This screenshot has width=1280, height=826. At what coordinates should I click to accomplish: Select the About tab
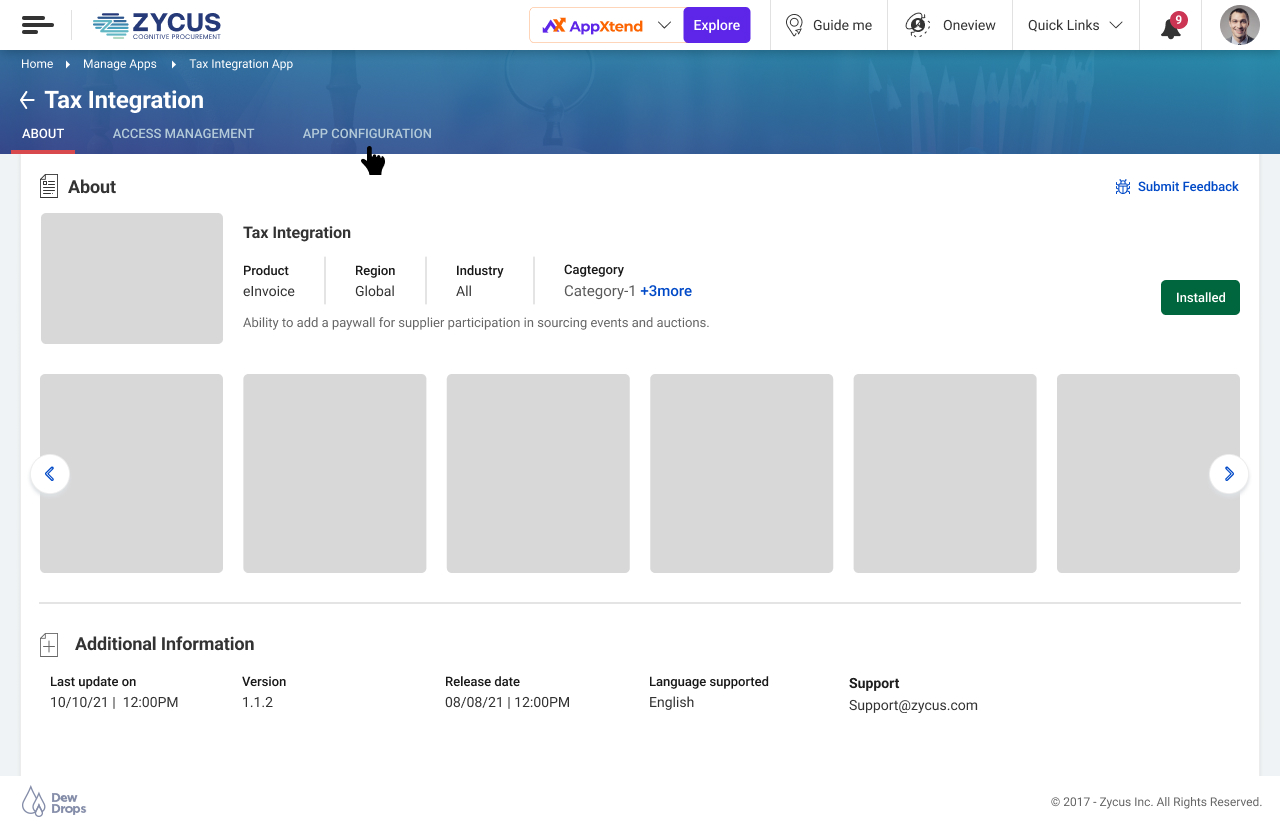click(43, 133)
